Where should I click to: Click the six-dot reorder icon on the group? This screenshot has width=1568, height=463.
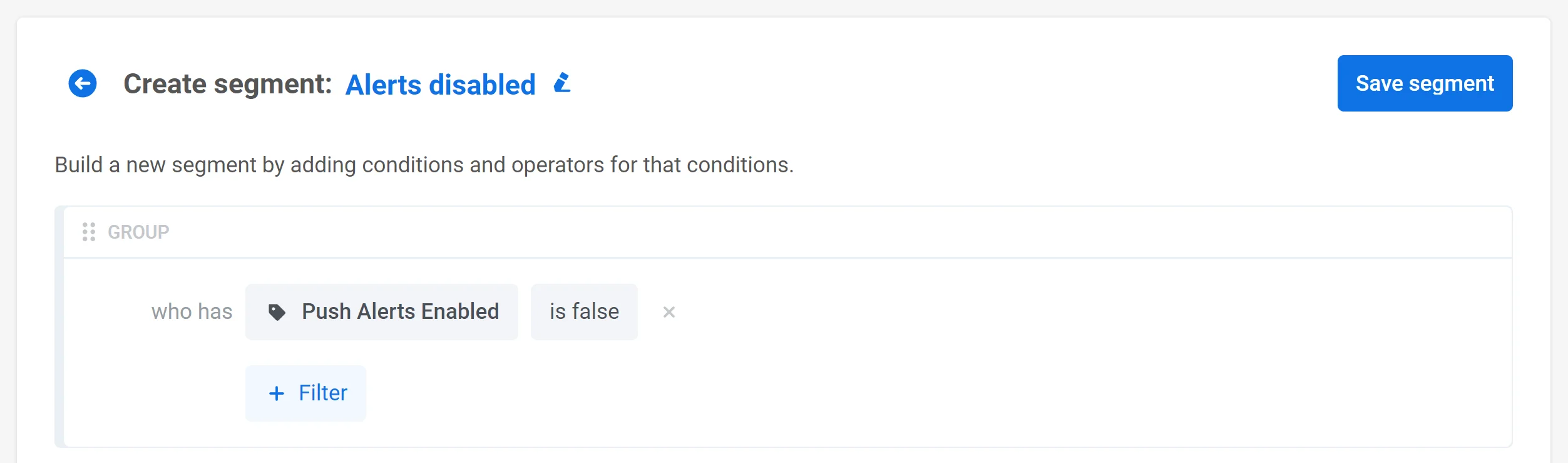pos(89,231)
